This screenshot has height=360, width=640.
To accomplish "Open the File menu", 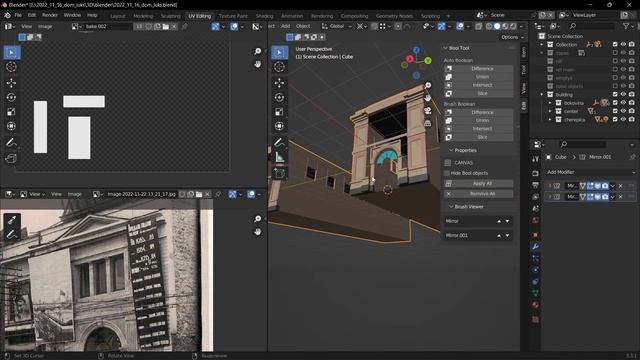I will click(18, 15).
